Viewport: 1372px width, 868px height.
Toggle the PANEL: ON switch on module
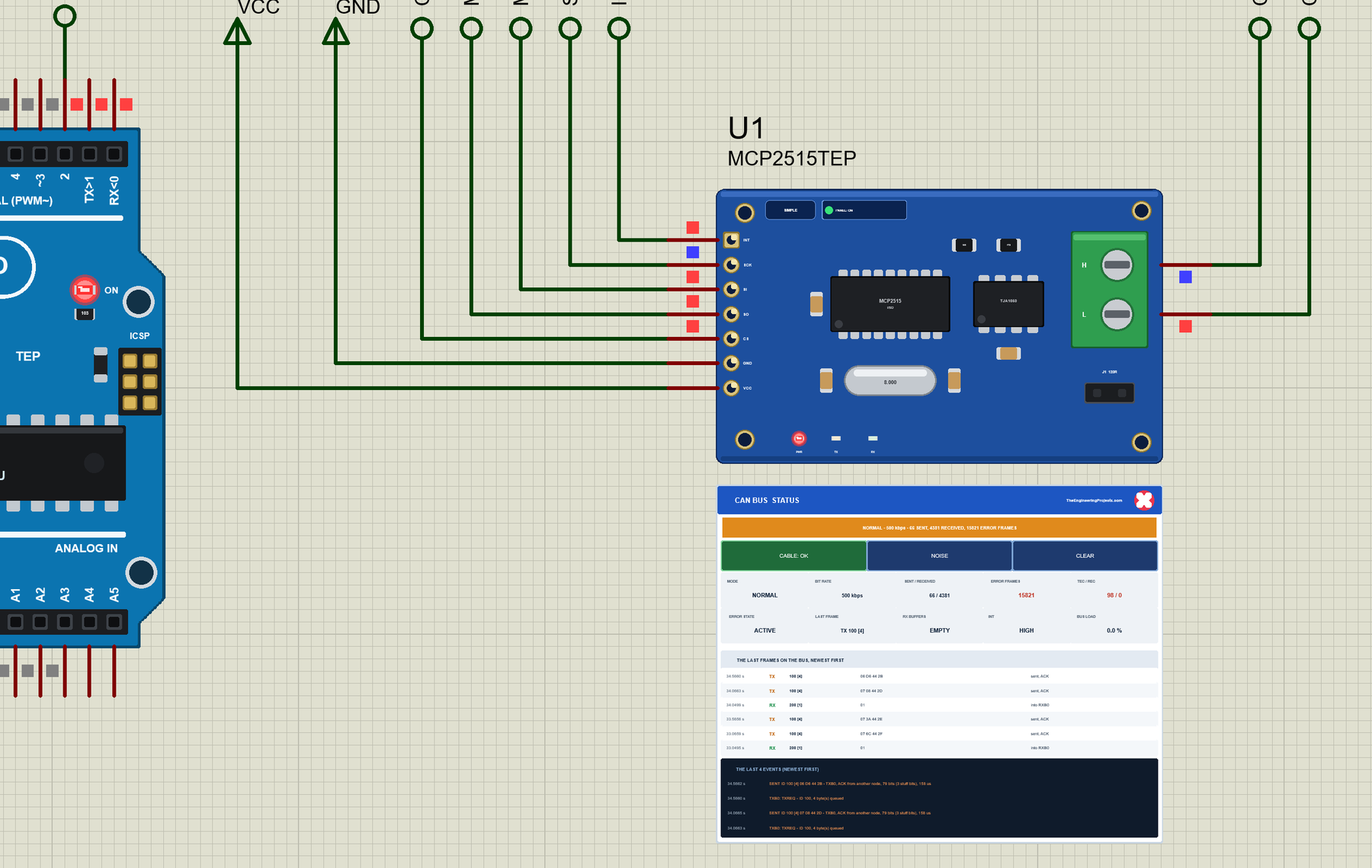864,210
